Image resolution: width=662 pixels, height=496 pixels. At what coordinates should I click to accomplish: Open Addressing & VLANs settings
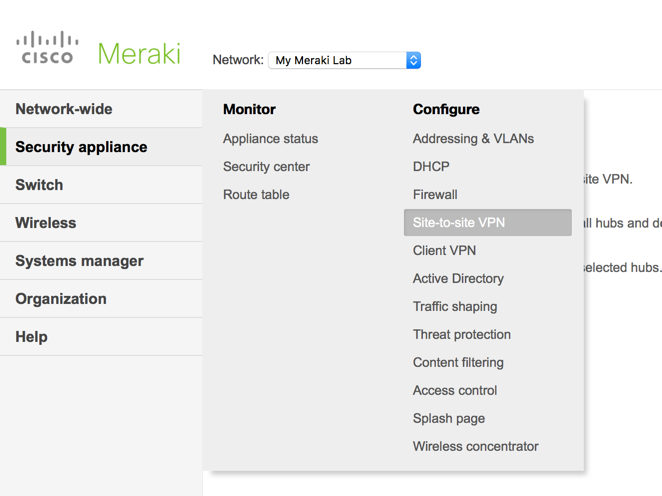point(473,139)
